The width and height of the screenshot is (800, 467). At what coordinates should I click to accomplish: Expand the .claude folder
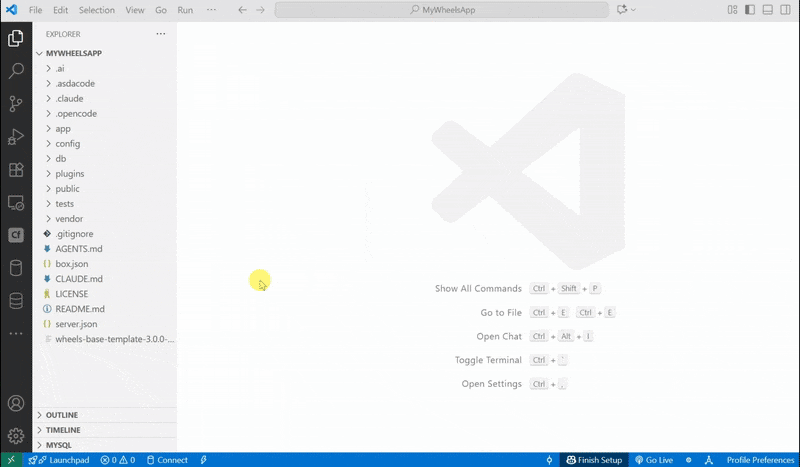[105, 99]
